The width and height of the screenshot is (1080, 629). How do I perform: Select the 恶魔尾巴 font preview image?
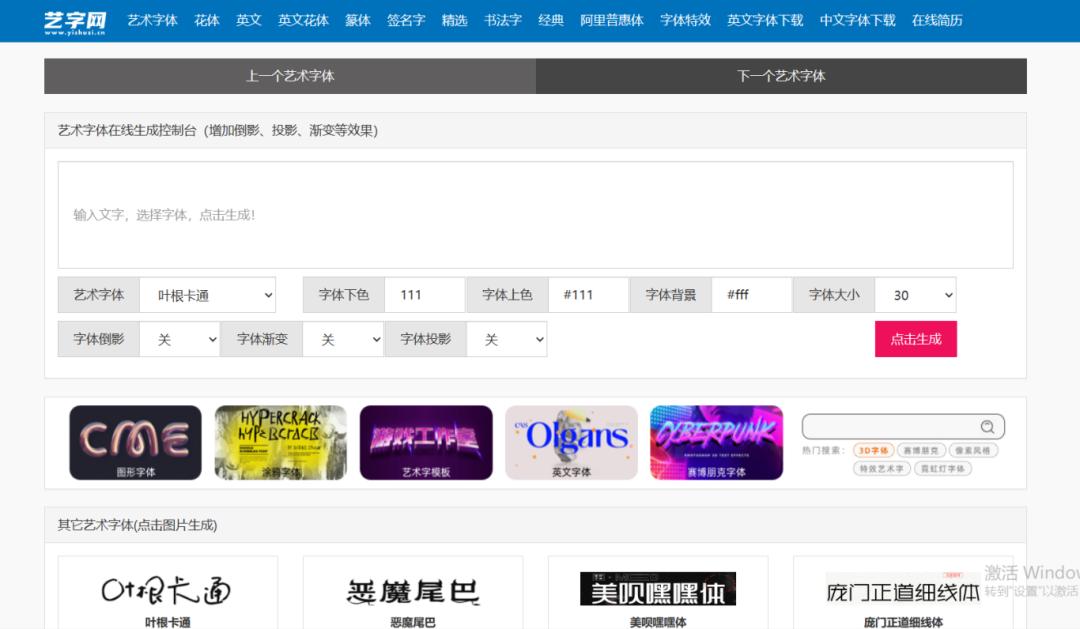(413, 591)
